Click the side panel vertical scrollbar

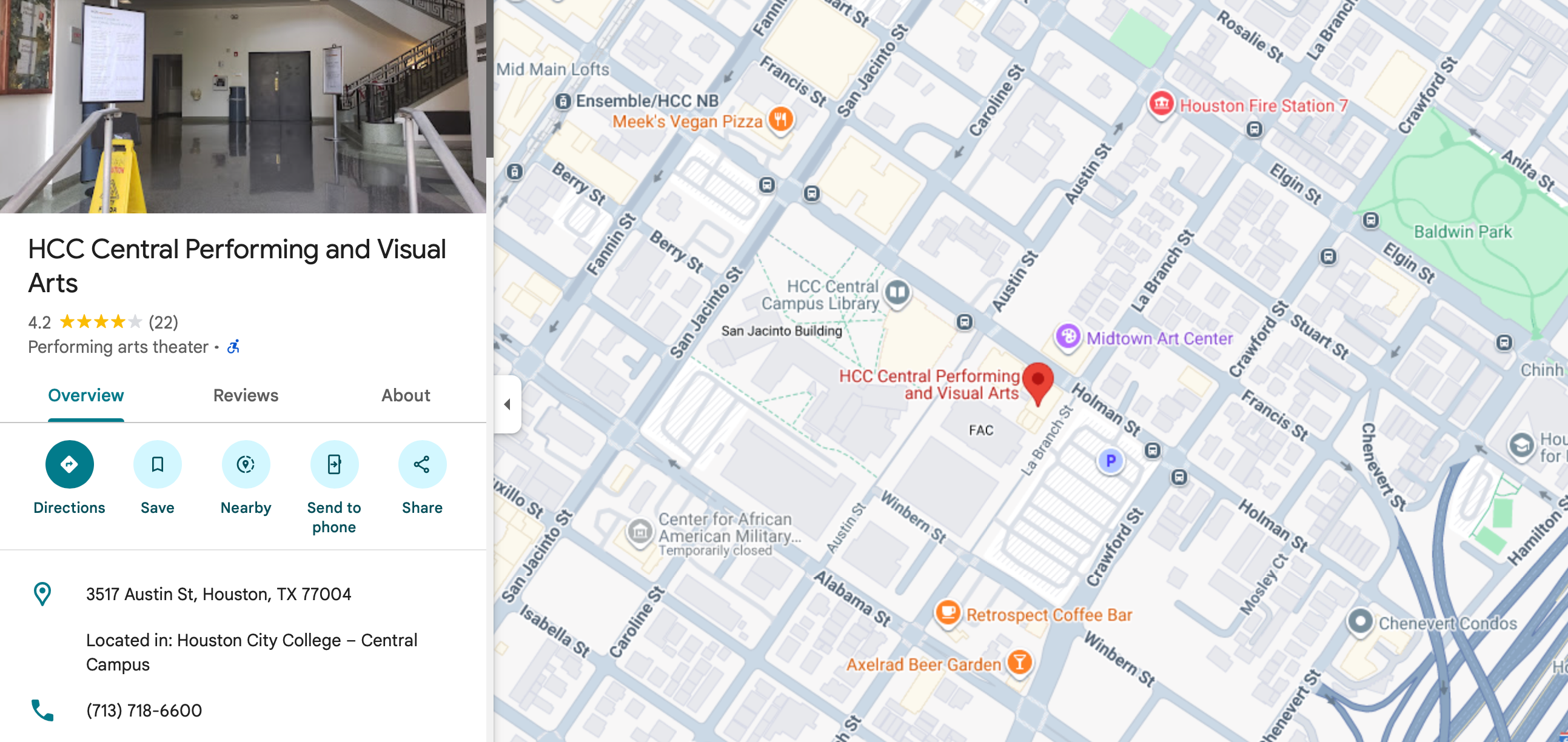489,78
